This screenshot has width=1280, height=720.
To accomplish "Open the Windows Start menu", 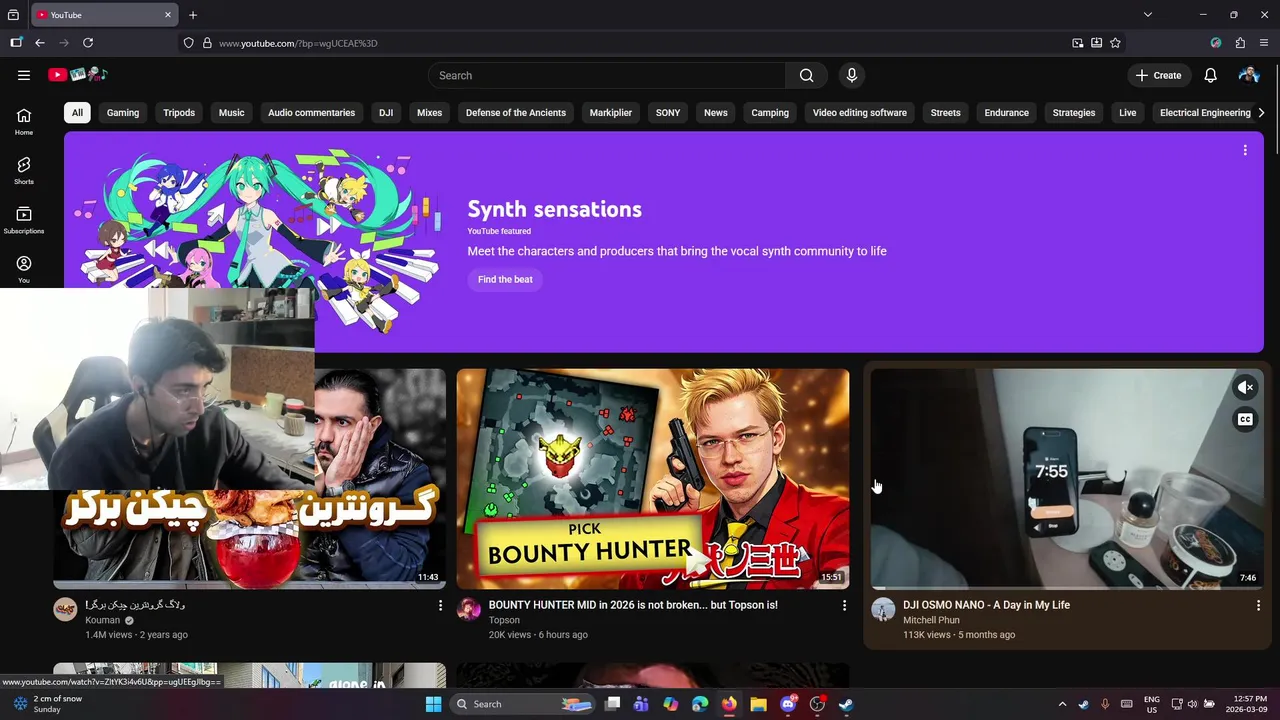I will [x=433, y=704].
